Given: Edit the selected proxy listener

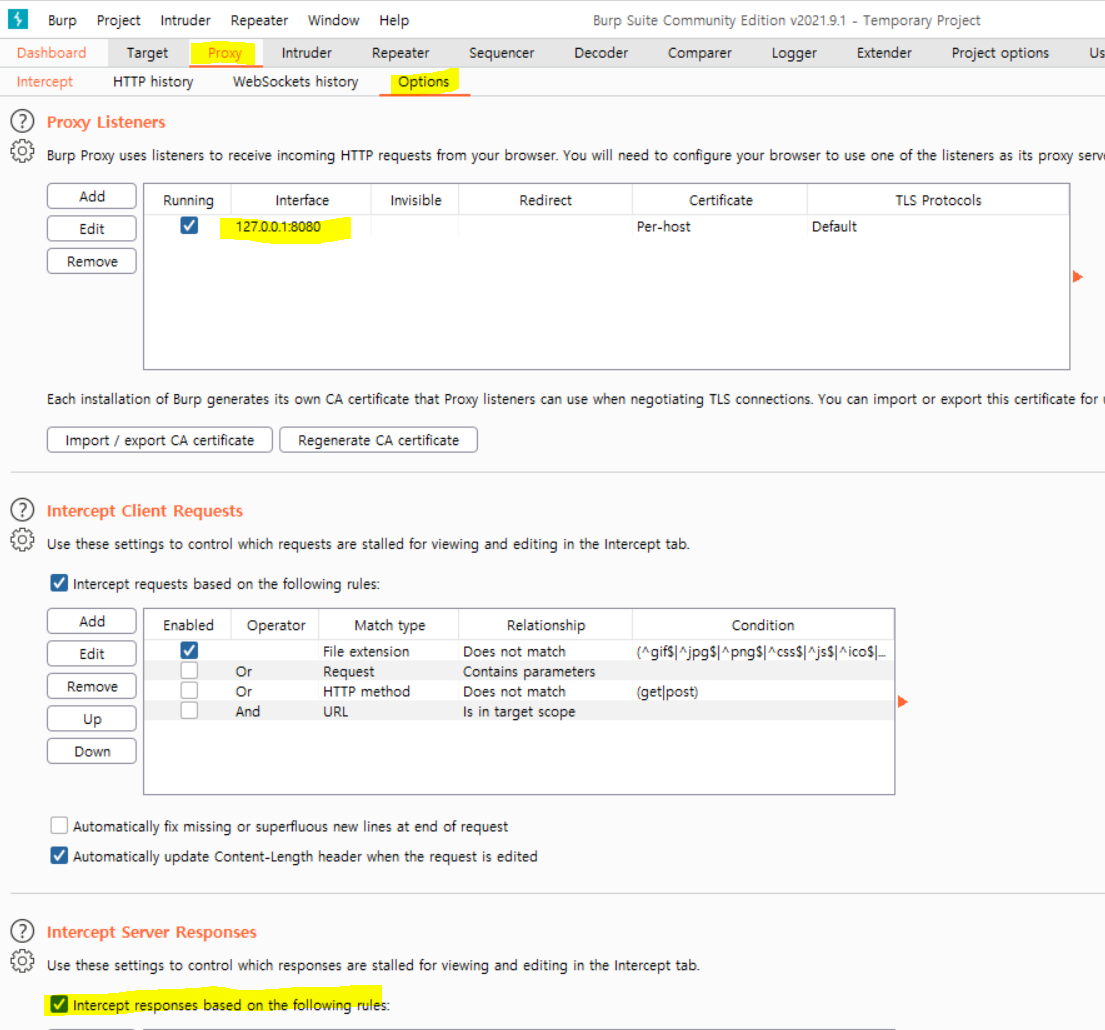Looking at the screenshot, I should (92, 228).
